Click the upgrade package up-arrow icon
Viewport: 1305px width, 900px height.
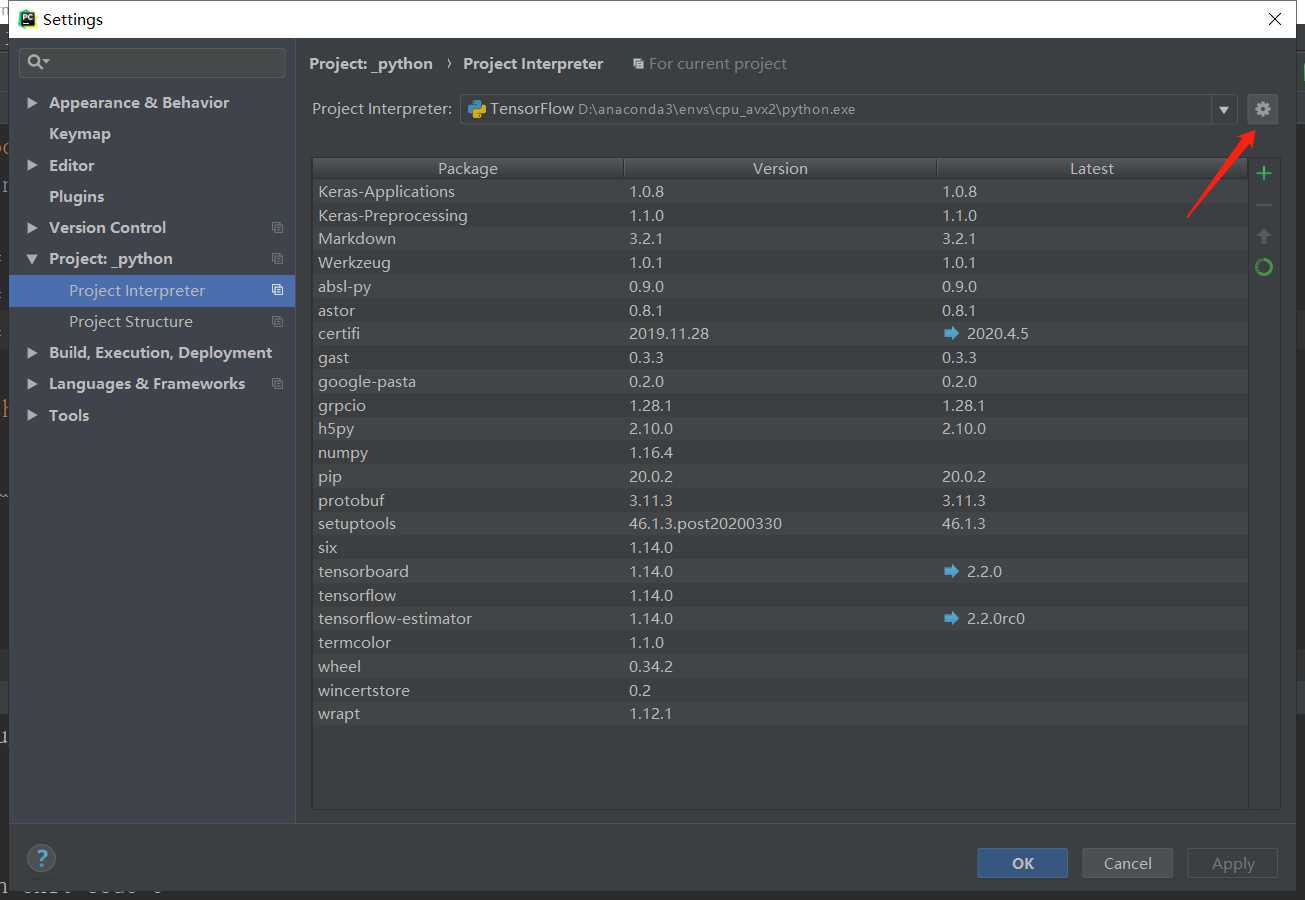point(1264,236)
